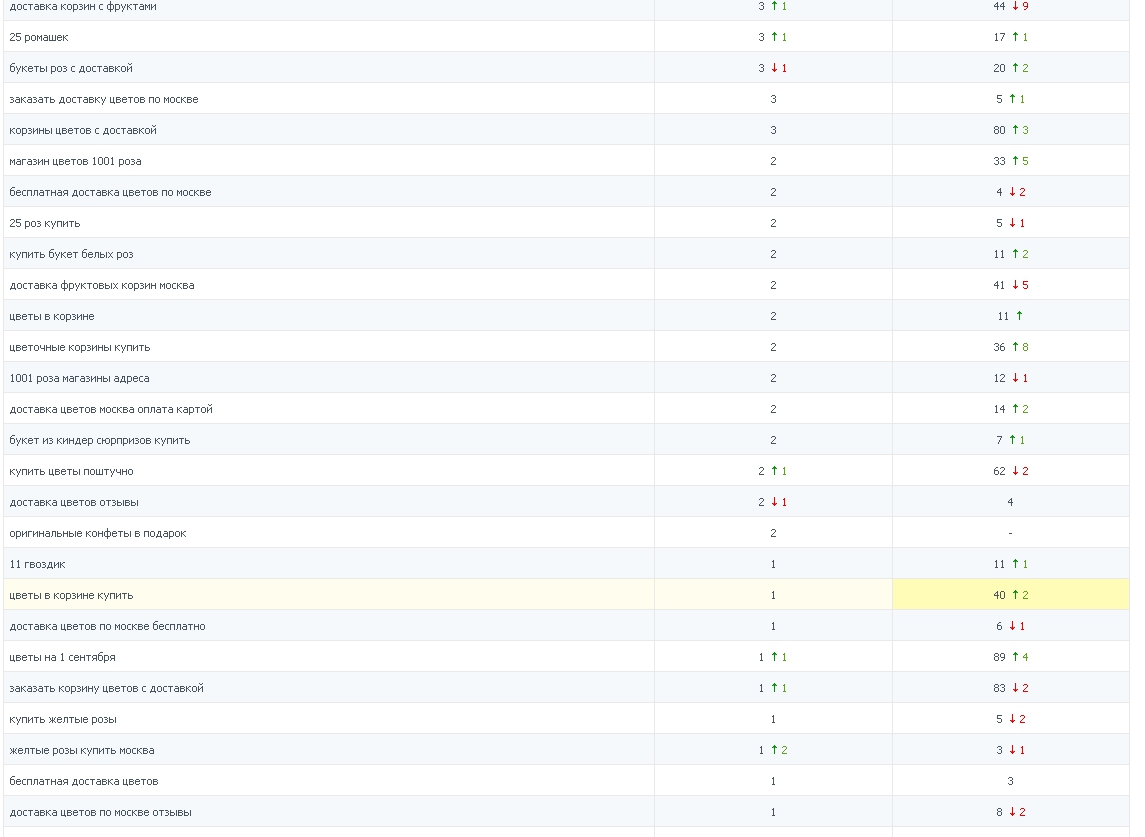Image resolution: width=1145 pixels, height=837 pixels.
Task: Click 'заказать доставку цветов по москве'
Action: coord(104,99)
